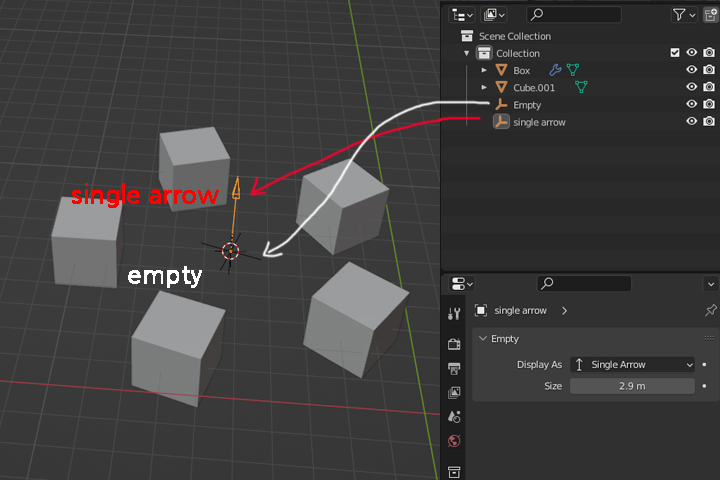Toggle Collection exclude checkbox
This screenshot has width=720, height=480.
pyautogui.click(x=675, y=53)
